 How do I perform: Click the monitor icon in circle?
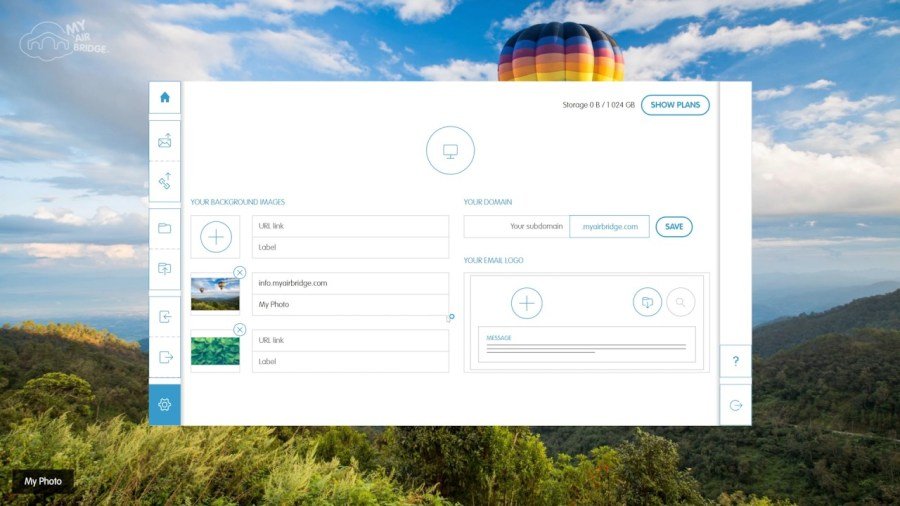click(x=450, y=151)
